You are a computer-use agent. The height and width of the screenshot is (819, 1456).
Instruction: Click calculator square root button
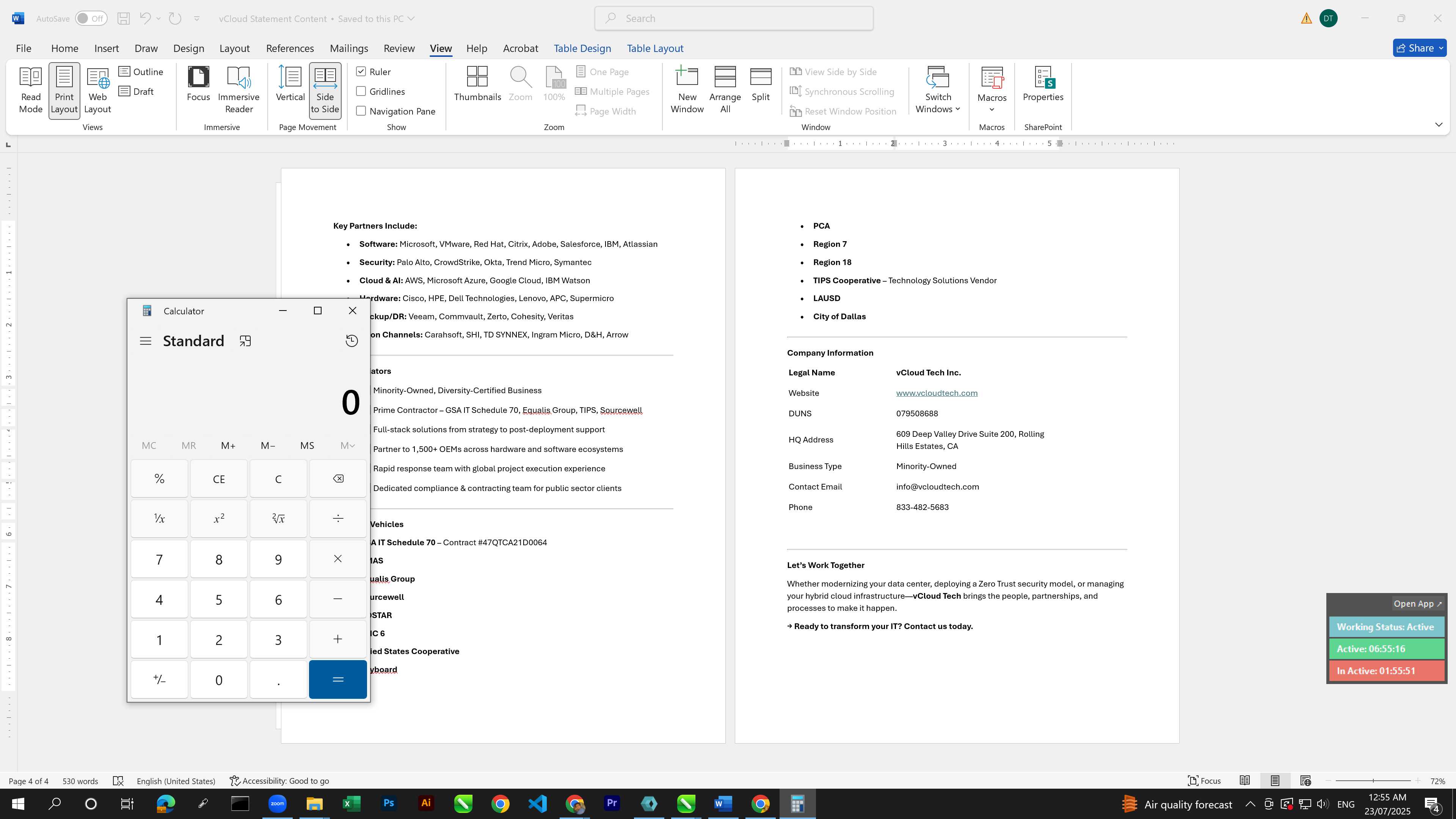pos(278,518)
